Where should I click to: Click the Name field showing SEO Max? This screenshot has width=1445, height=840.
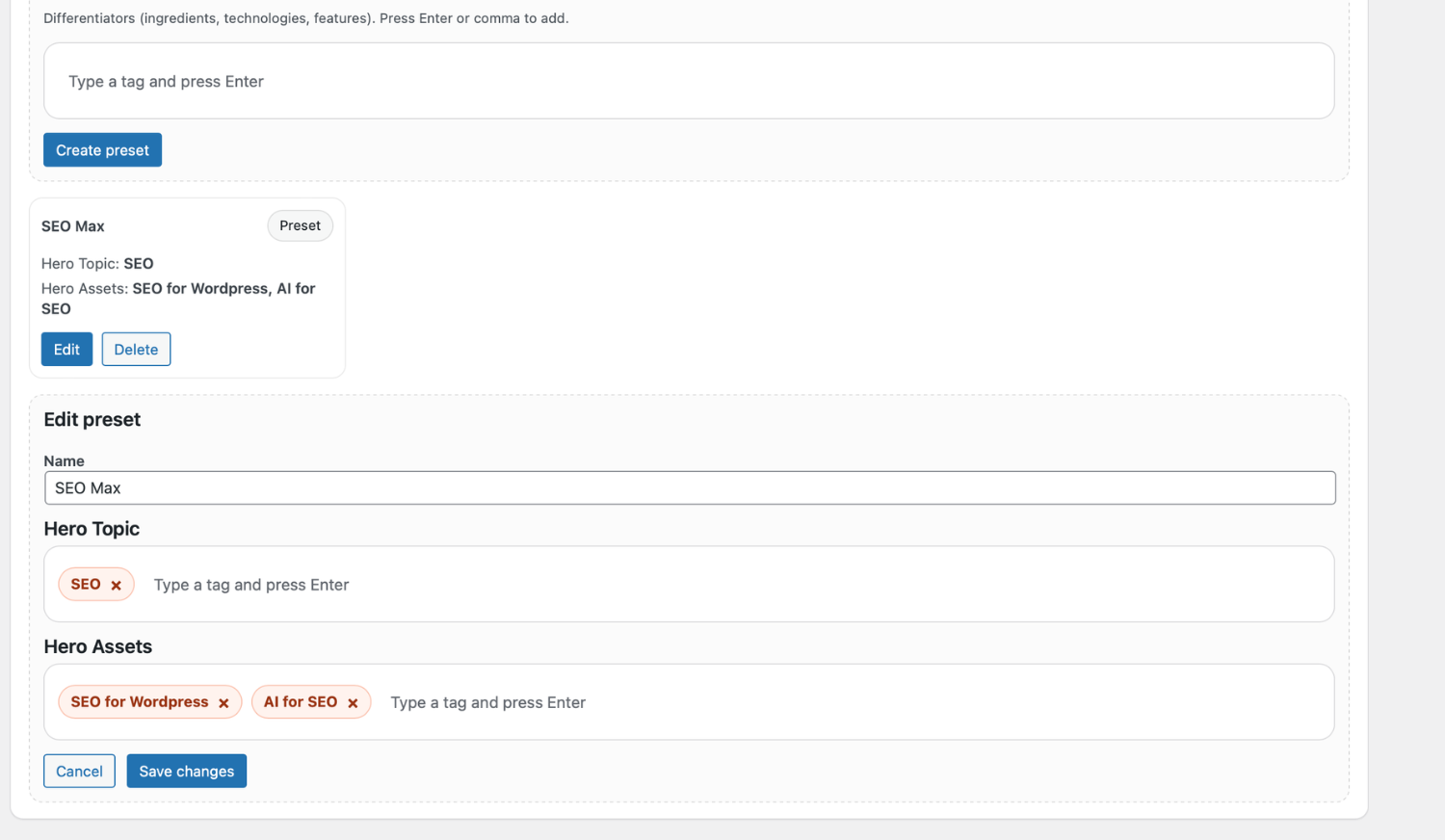click(x=385, y=487)
